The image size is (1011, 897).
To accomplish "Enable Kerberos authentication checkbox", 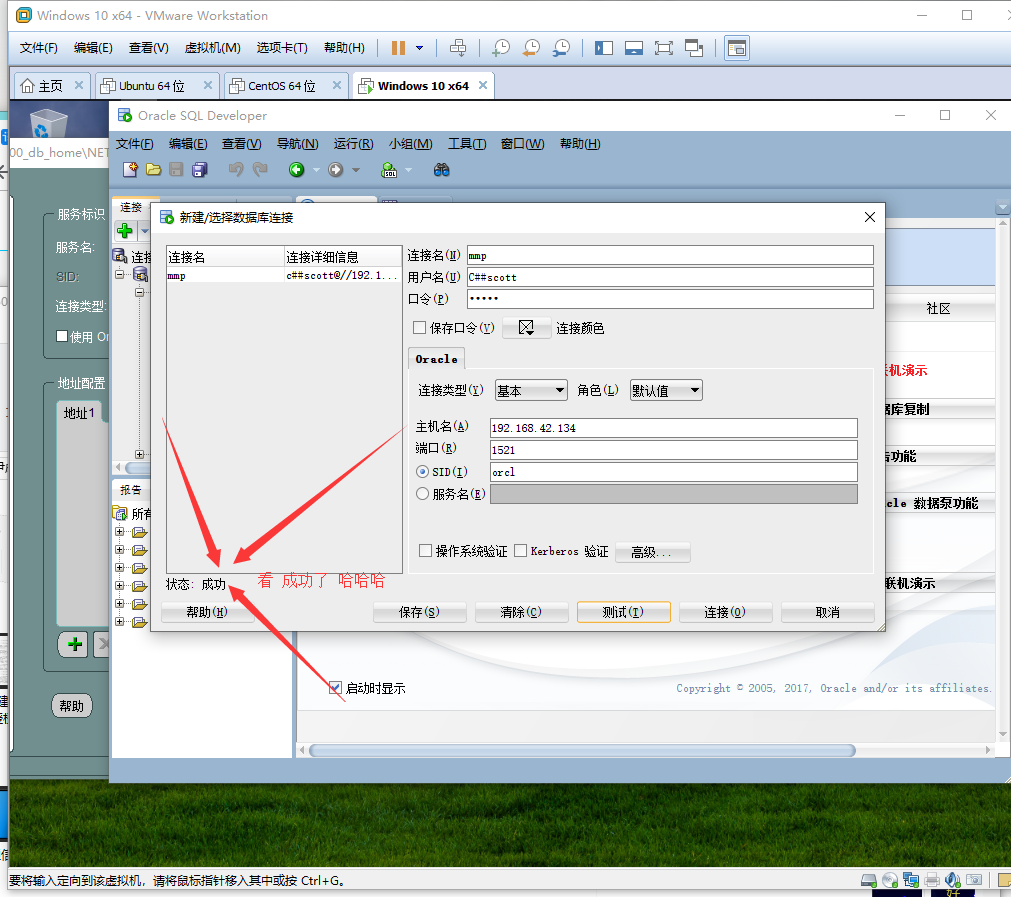I will click(x=520, y=550).
